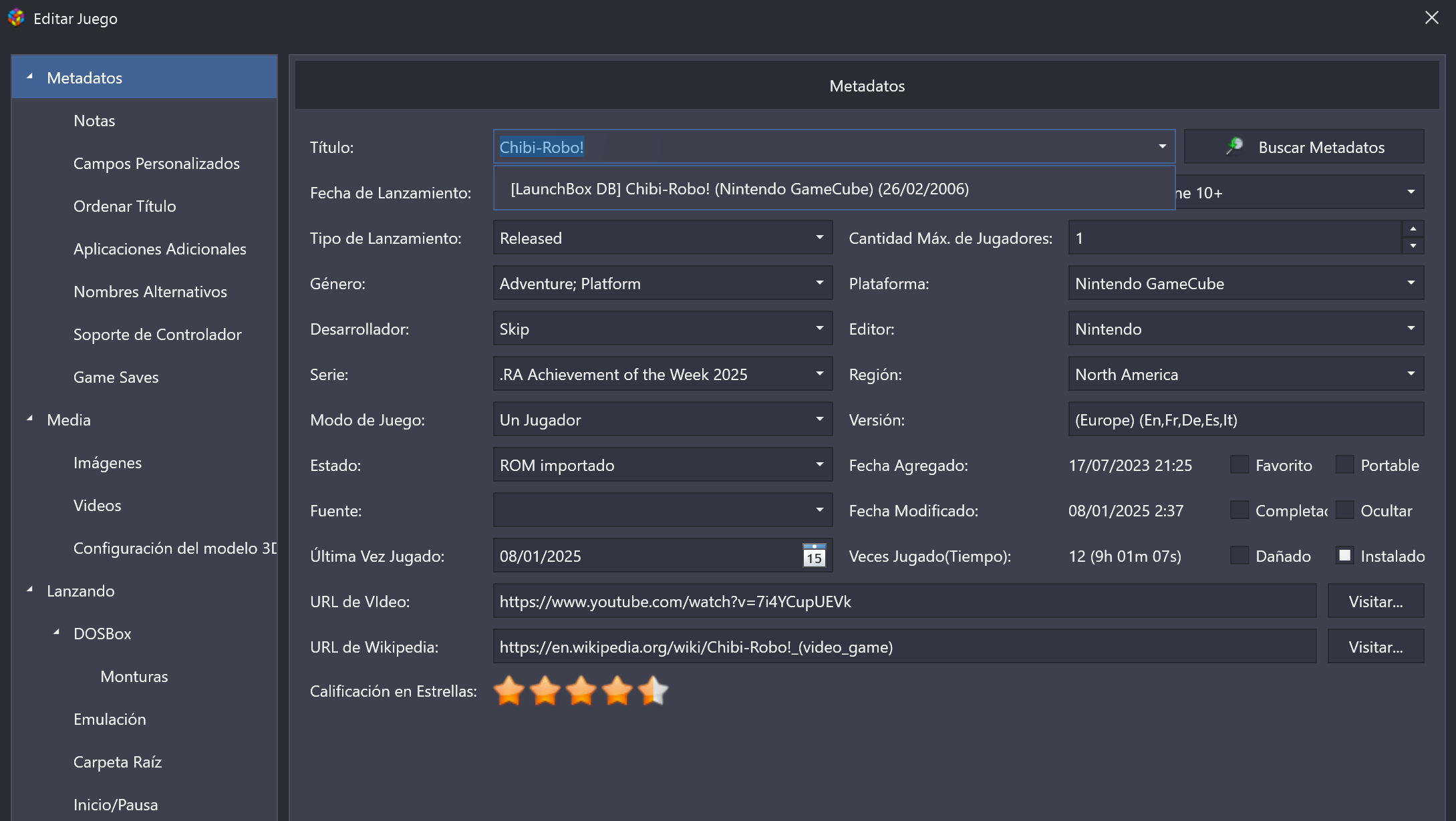
Task: Open Aplicaciones Adicionales page
Action: (160, 249)
